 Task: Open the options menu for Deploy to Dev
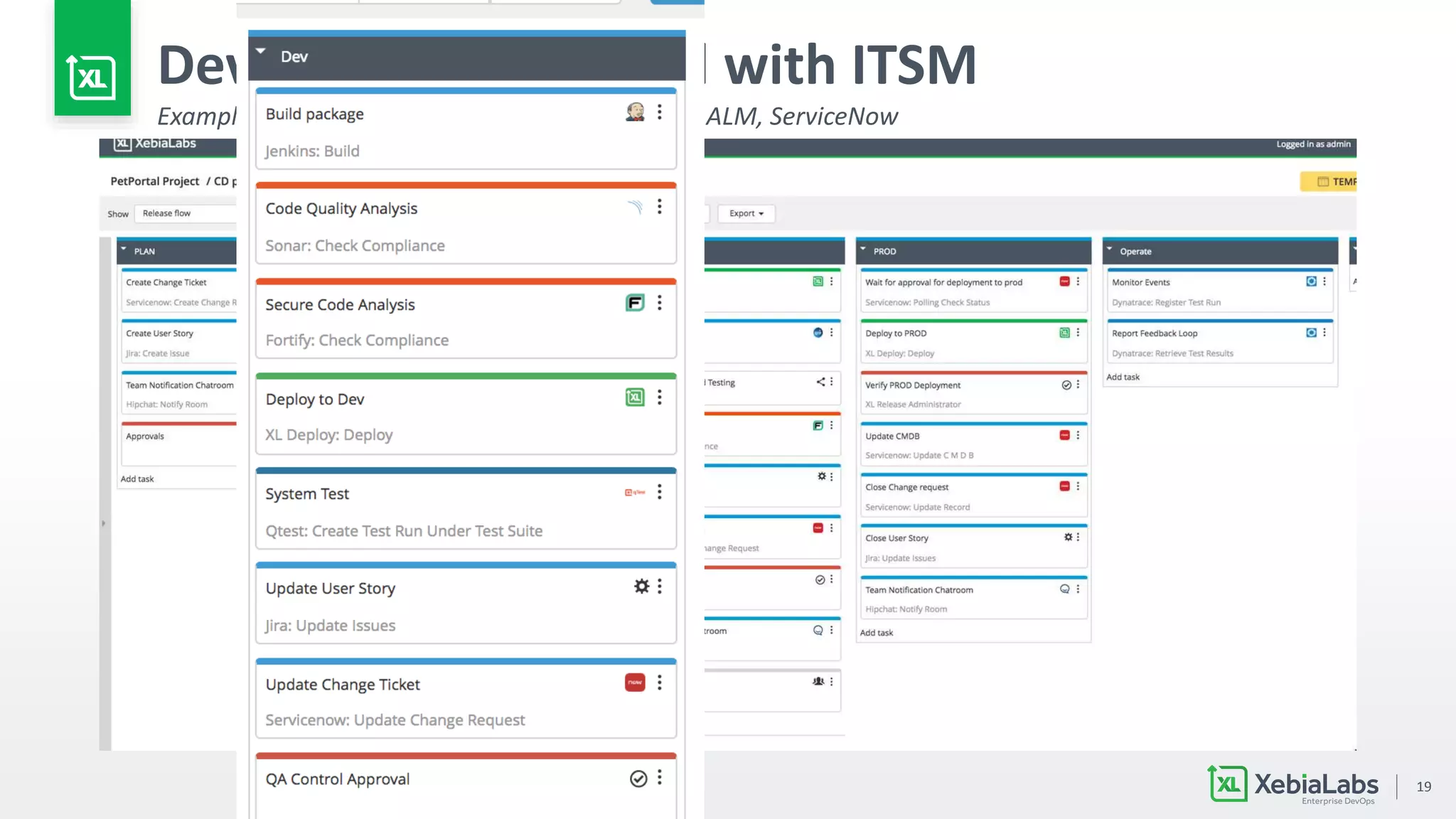pyautogui.click(x=660, y=397)
